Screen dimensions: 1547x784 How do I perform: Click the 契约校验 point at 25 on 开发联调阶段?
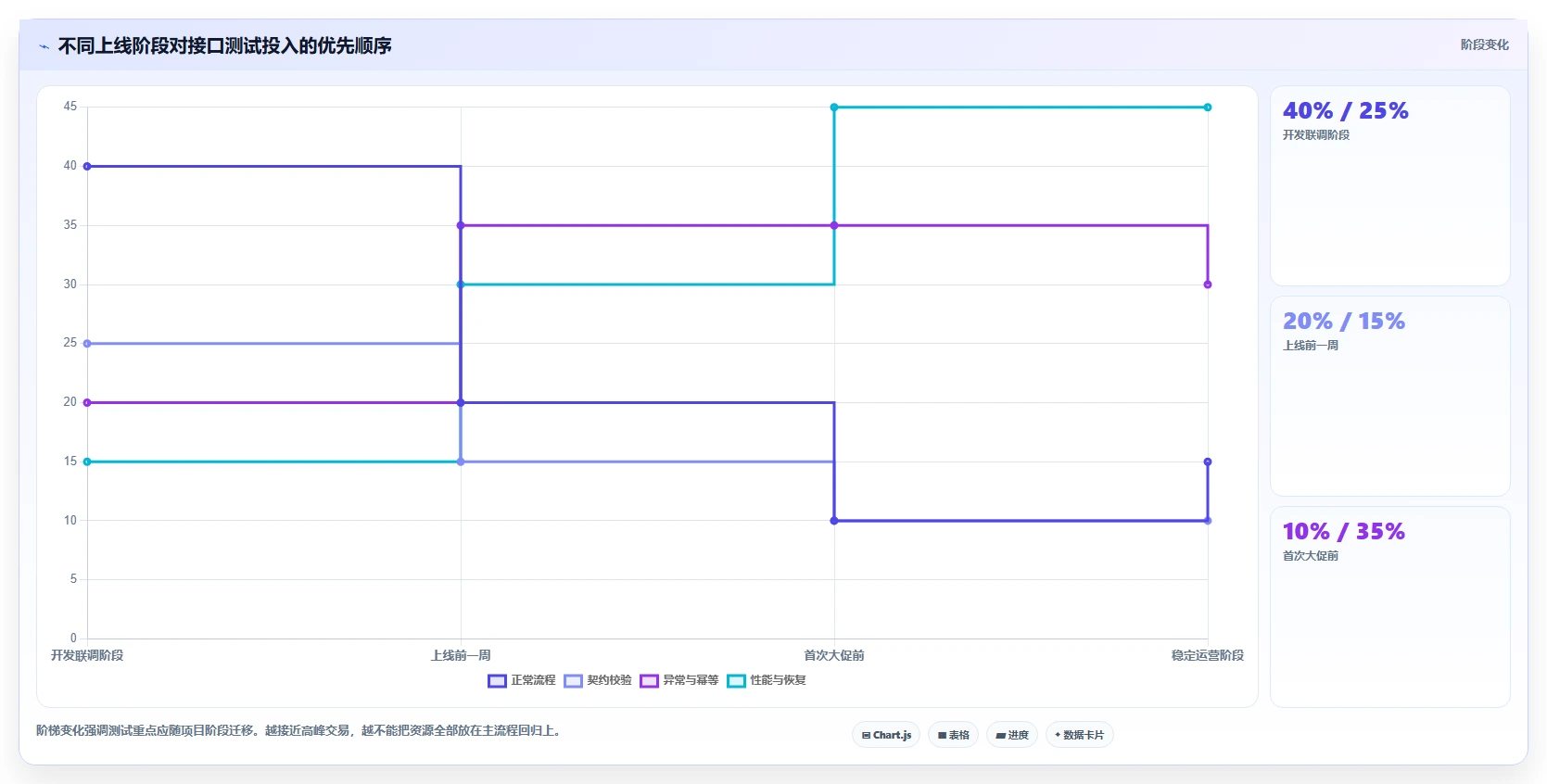87,344
